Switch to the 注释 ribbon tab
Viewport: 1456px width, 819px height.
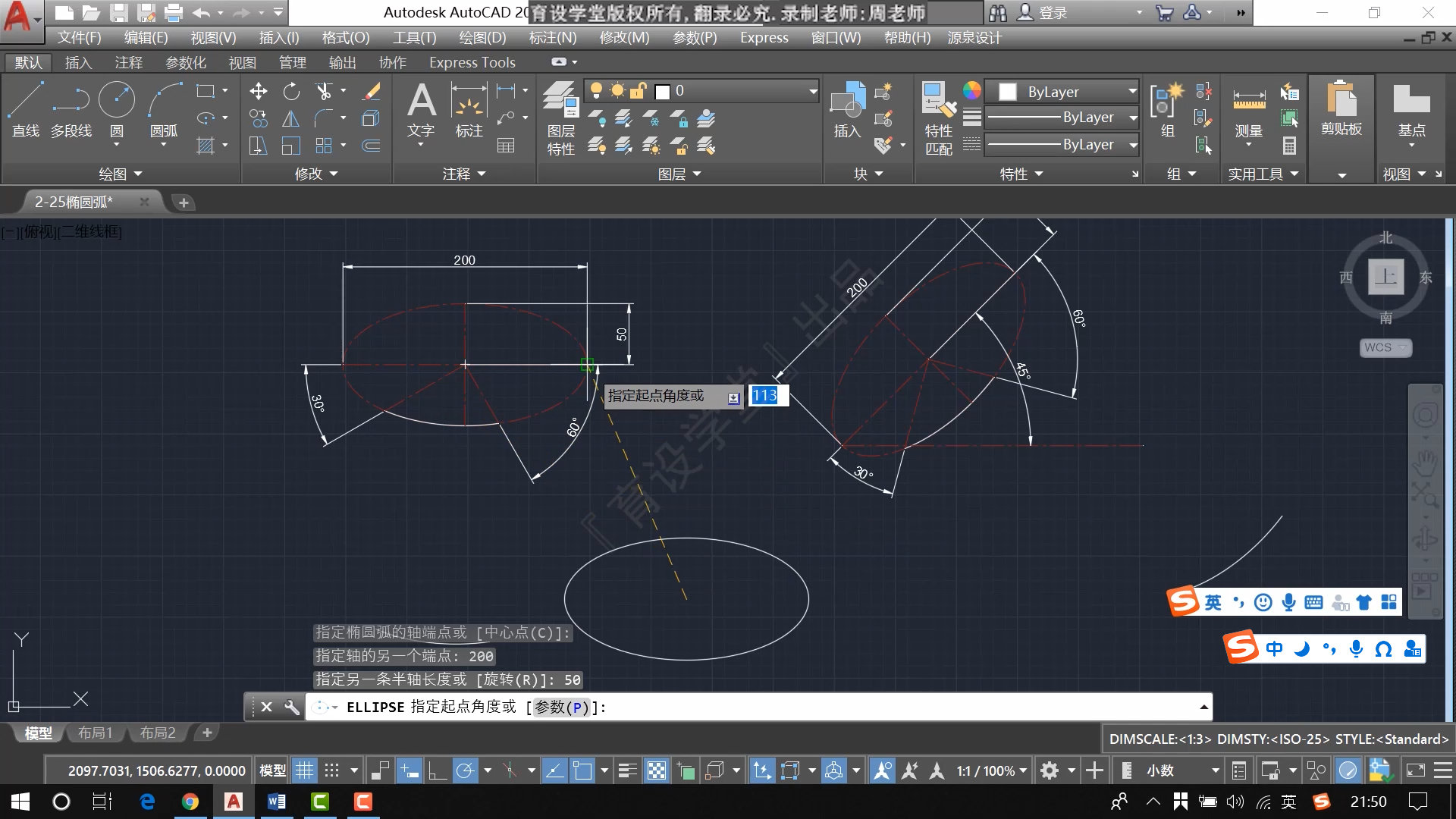128,63
